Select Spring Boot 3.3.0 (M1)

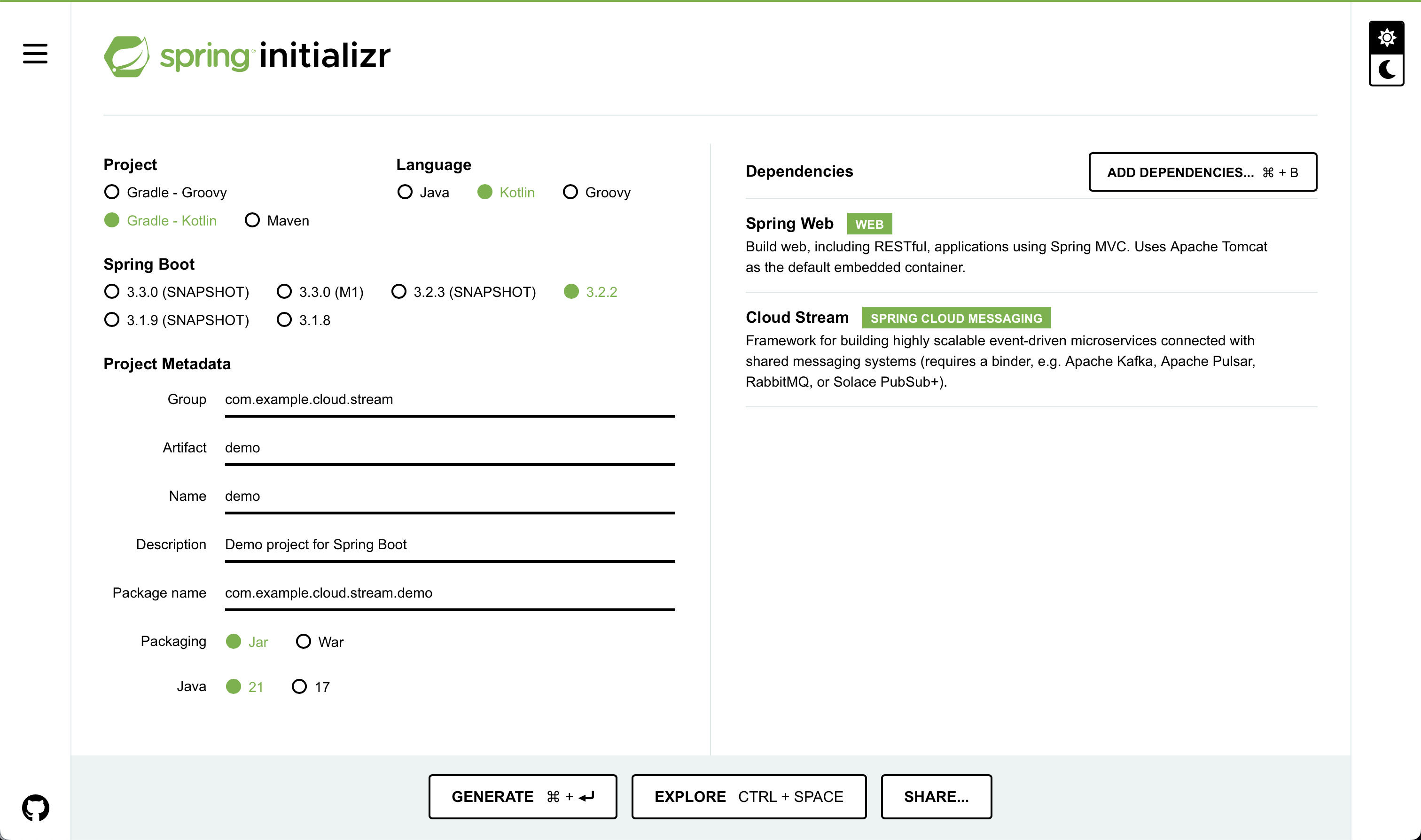[320, 292]
